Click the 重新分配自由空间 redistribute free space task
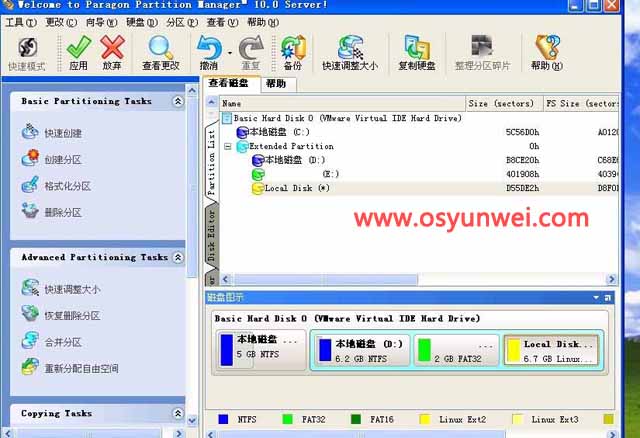Viewport: 640px width, 438px height. 70,368
